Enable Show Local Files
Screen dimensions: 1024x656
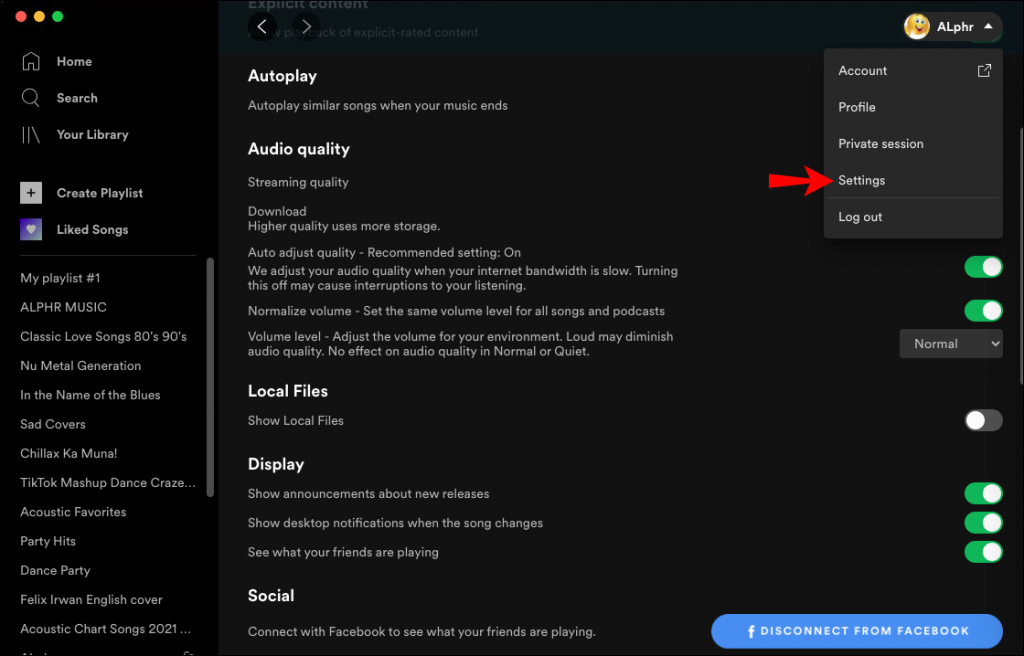983,420
